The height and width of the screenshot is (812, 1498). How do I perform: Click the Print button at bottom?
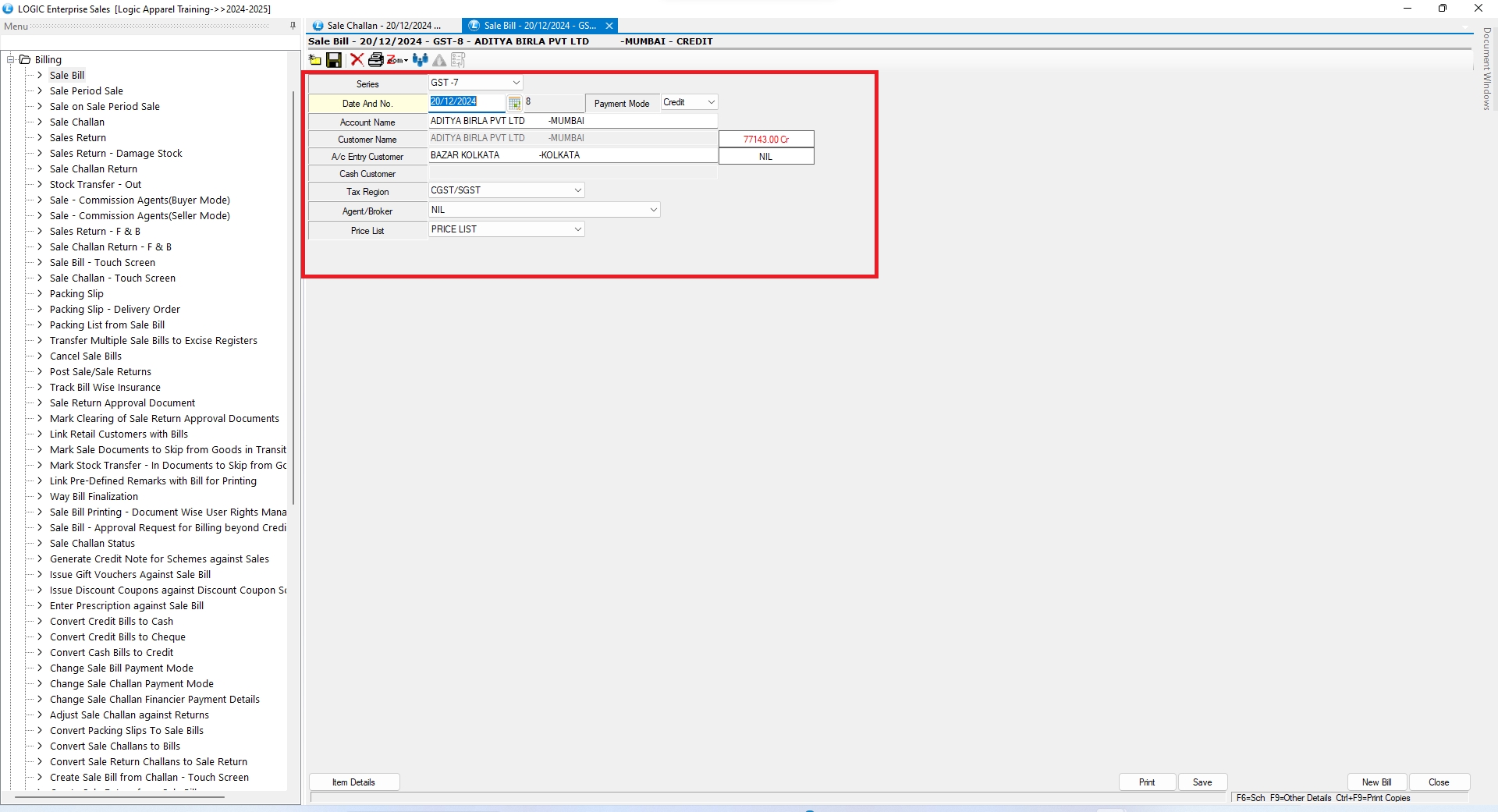tap(1146, 782)
